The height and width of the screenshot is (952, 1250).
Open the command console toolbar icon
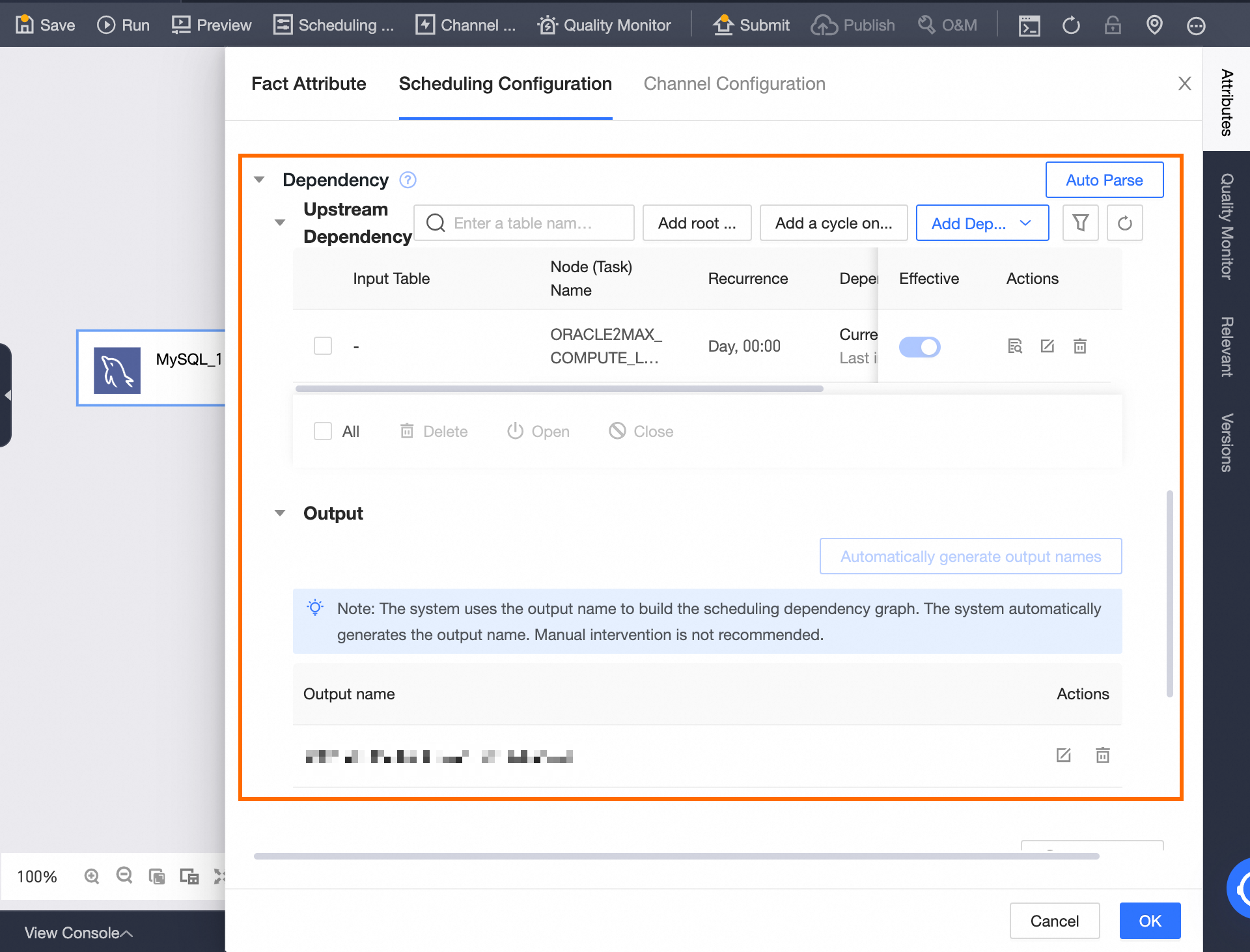(x=1029, y=25)
